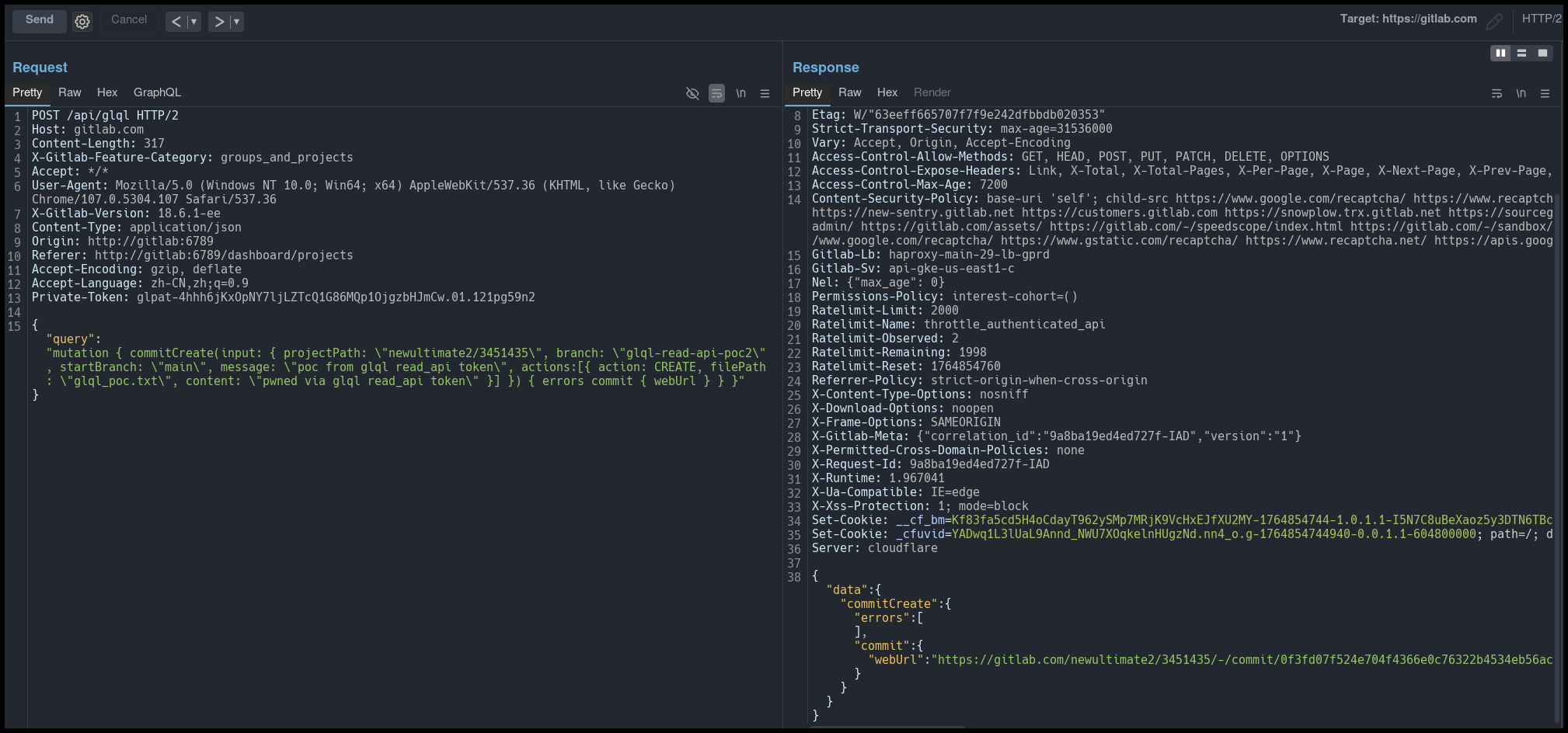
Task: Switch to the Response Hex tab
Action: tap(887, 92)
